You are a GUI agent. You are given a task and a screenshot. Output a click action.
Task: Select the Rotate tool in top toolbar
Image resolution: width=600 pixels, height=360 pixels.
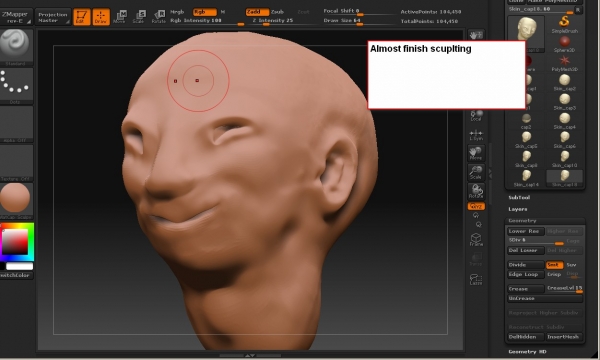click(158, 16)
